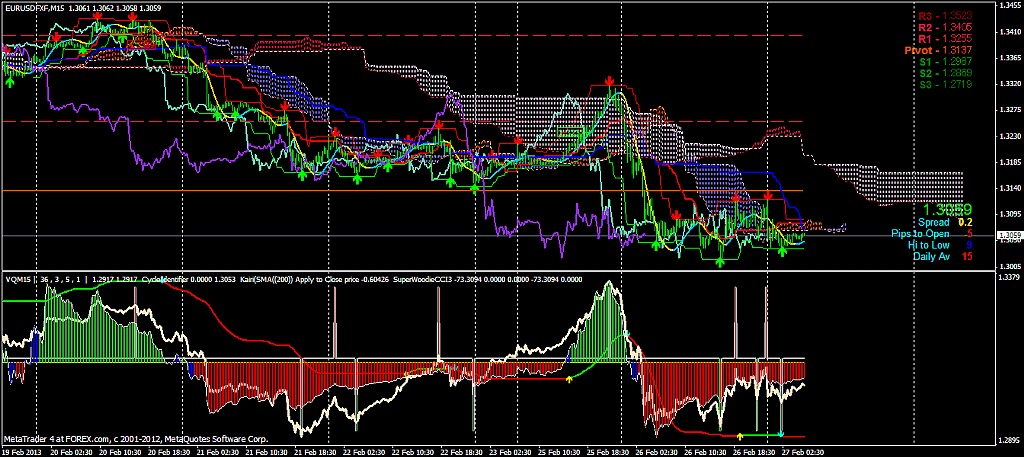The image size is (1024, 457).
Task: Click the cyan arrow on the lower indicator line
Action: pos(780,433)
